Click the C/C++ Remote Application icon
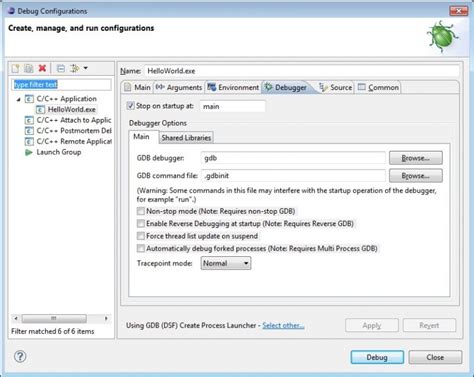 click(29, 142)
